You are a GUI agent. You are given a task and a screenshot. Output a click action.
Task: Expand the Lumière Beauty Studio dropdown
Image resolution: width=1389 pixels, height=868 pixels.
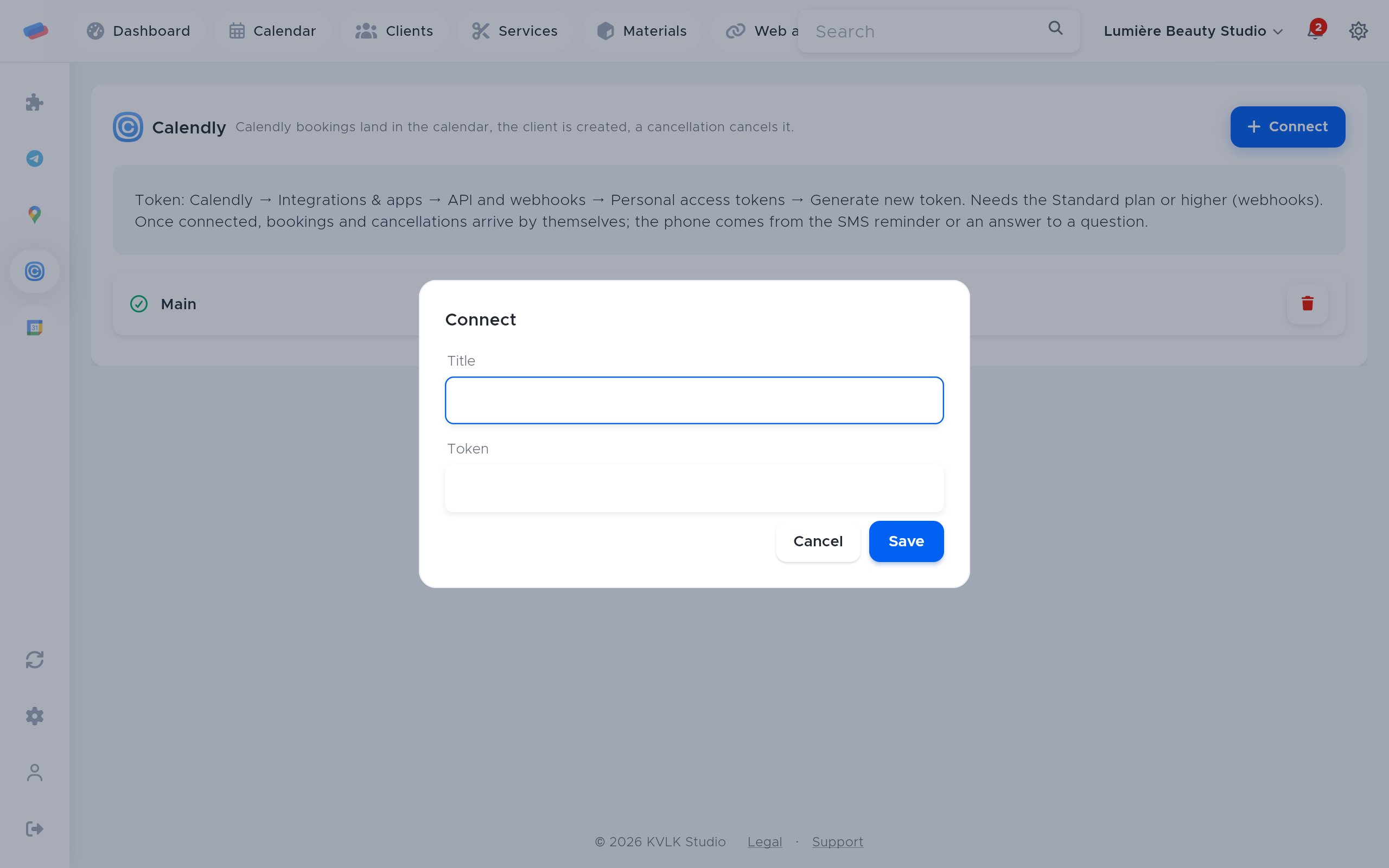click(1193, 31)
